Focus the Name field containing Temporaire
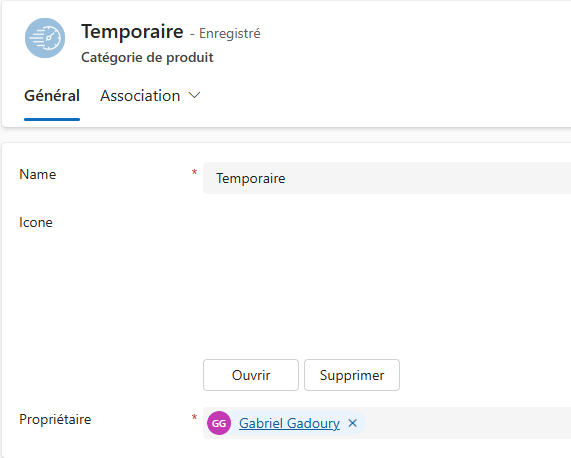The image size is (571, 458). [x=387, y=178]
